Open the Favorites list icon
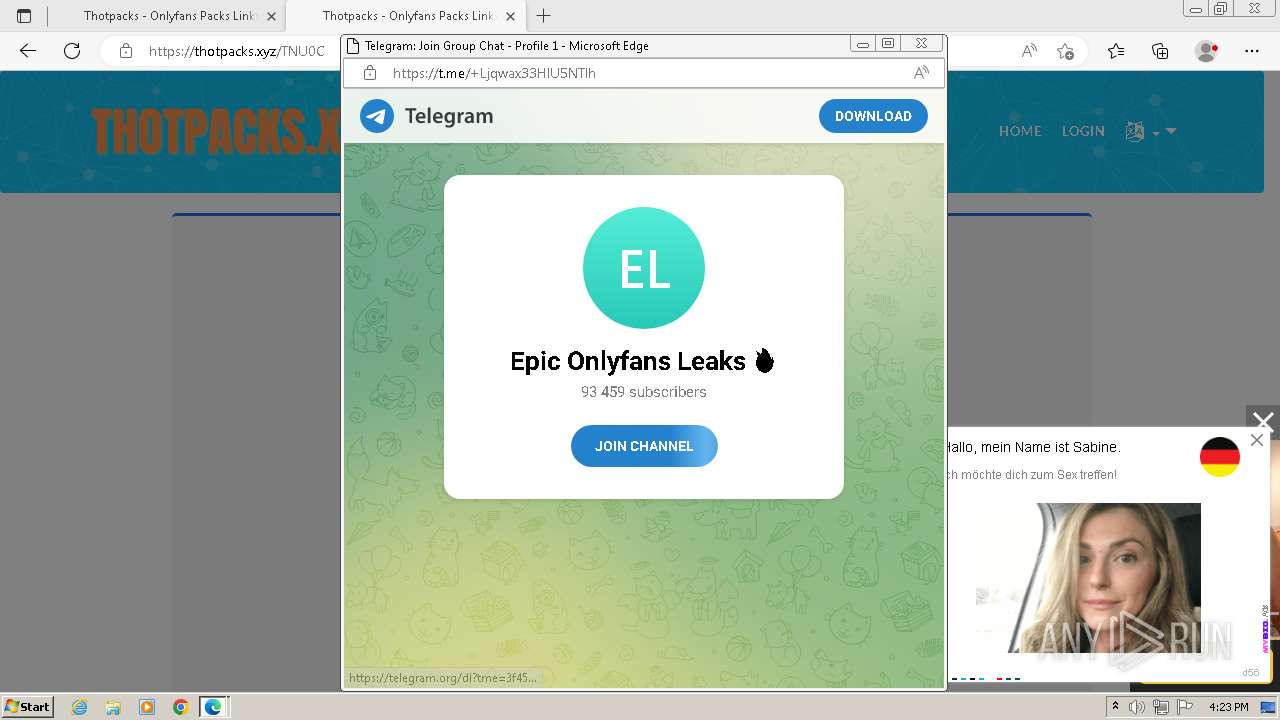 (x=1116, y=51)
